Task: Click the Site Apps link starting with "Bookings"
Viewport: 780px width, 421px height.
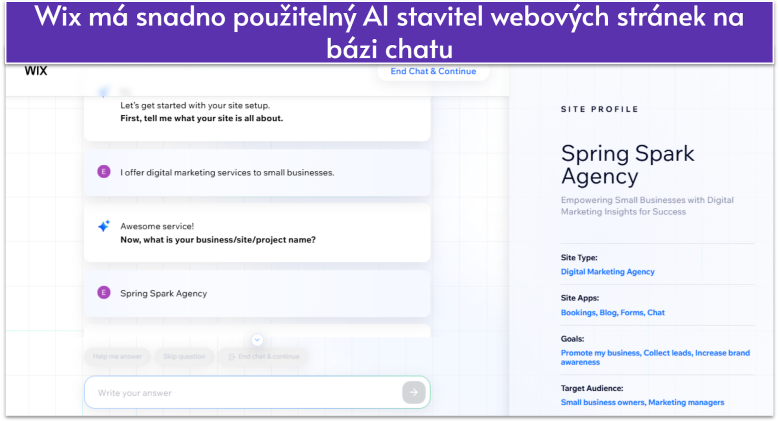Action: click(x=612, y=312)
